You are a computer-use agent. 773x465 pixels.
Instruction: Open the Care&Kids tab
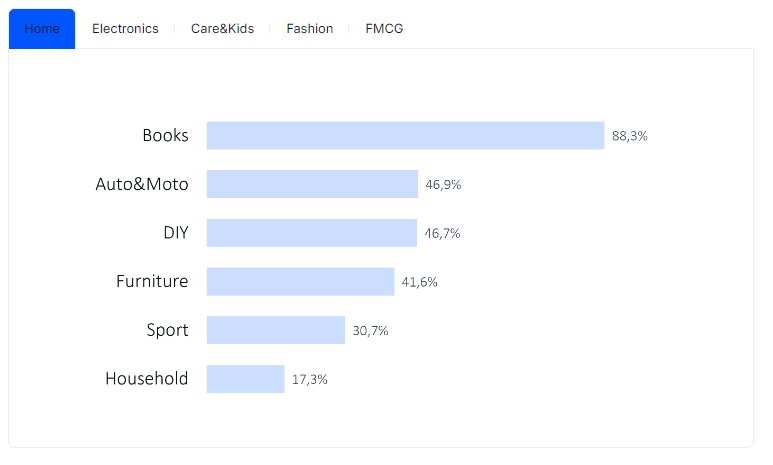tap(222, 29)
